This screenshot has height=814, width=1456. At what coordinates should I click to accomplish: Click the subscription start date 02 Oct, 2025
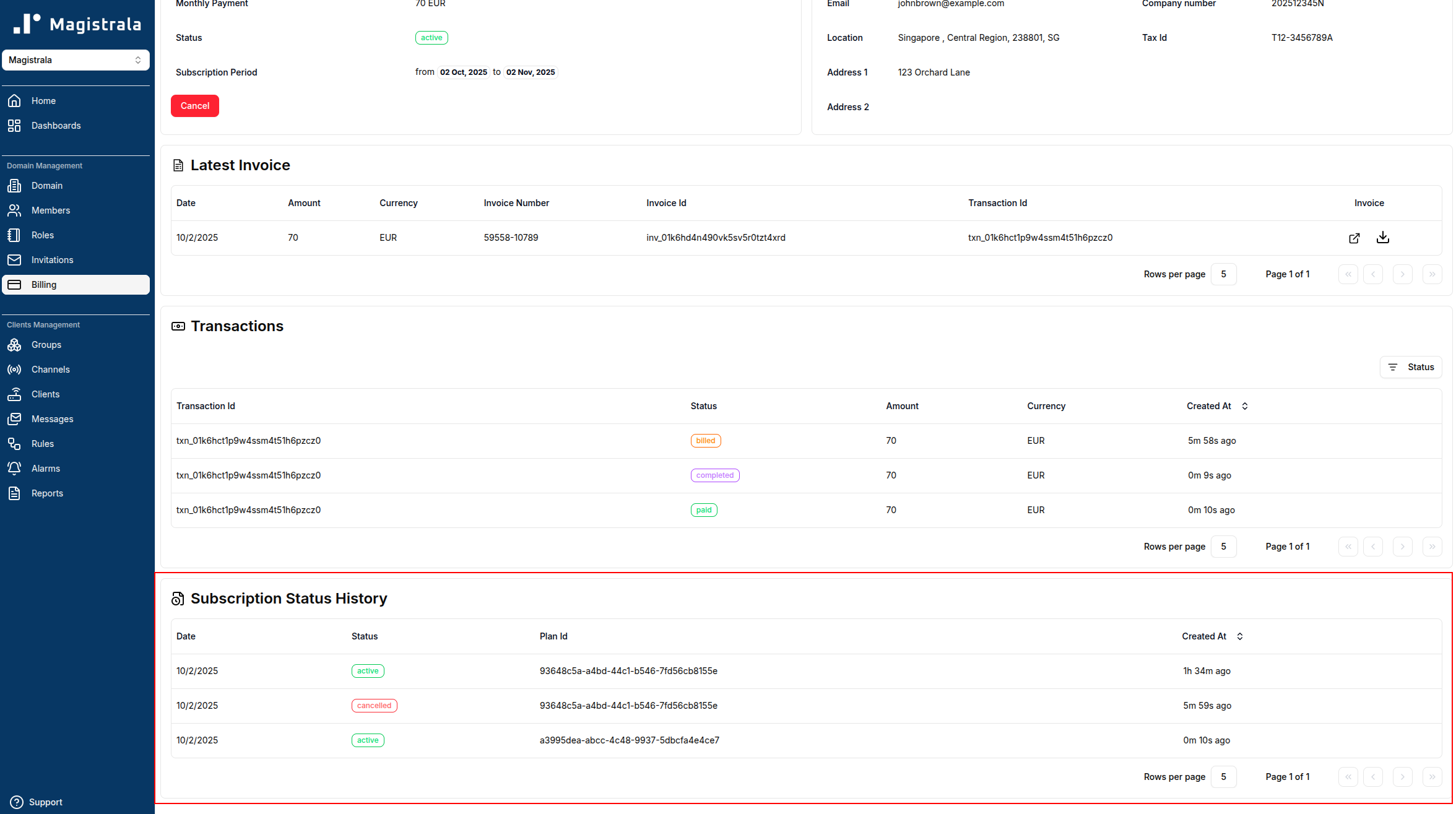[463, 72]
